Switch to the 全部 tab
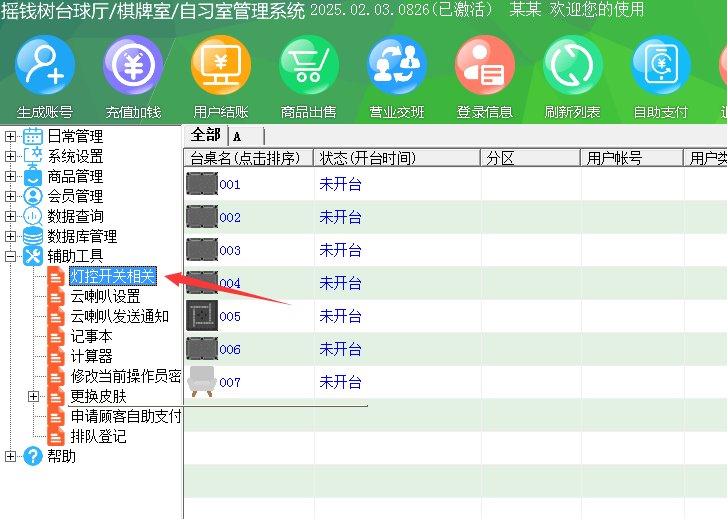727x519 pixels. coord(205,135)
